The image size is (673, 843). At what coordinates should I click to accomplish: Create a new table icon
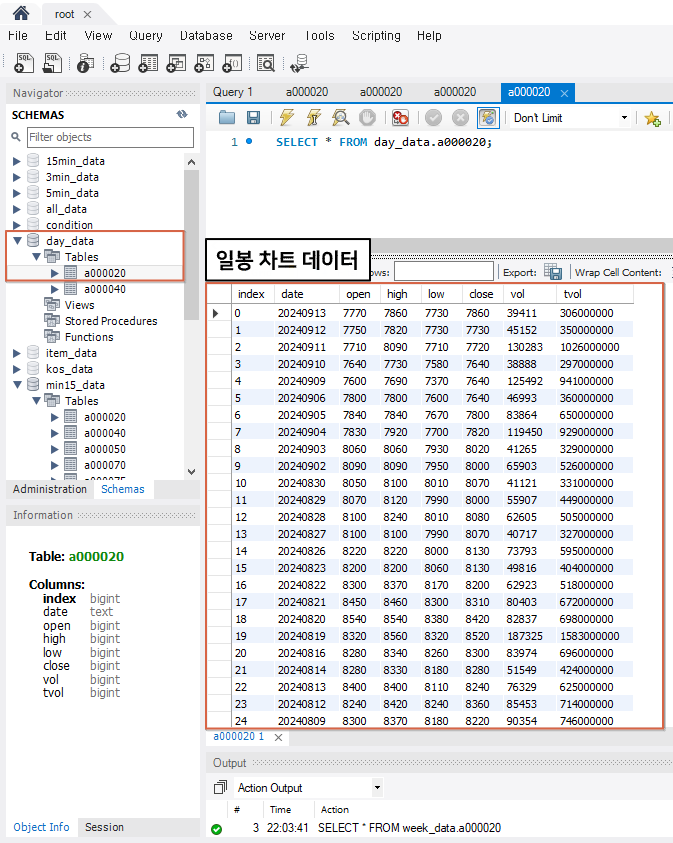148,63
